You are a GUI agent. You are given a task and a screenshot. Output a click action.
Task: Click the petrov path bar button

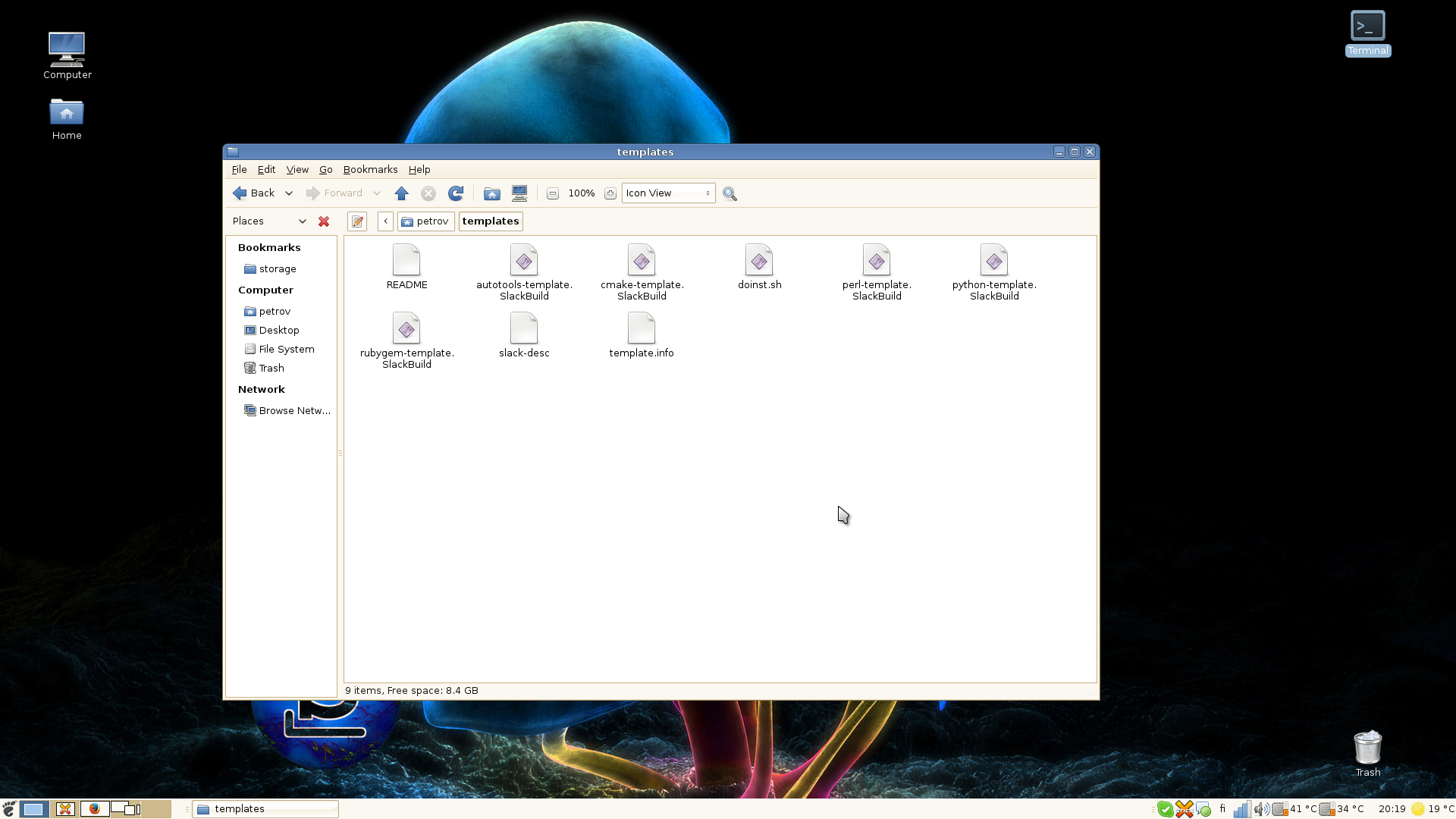[425, 221]
